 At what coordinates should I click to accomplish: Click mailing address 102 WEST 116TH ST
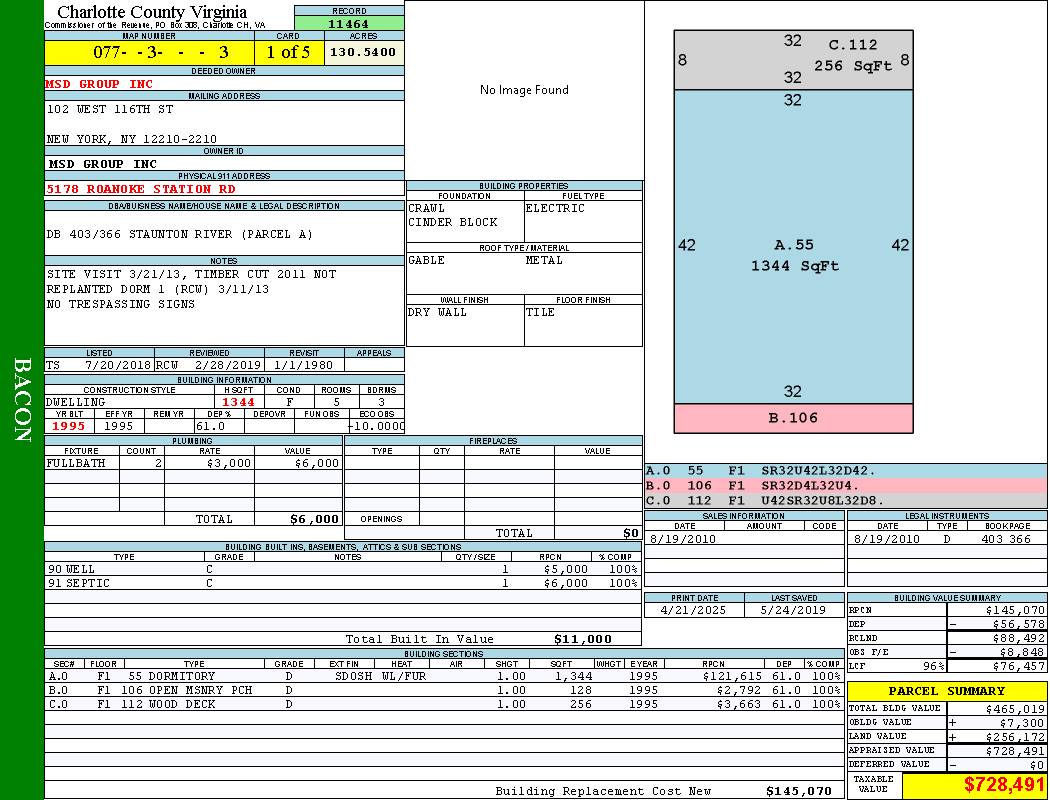click(110, 109)
